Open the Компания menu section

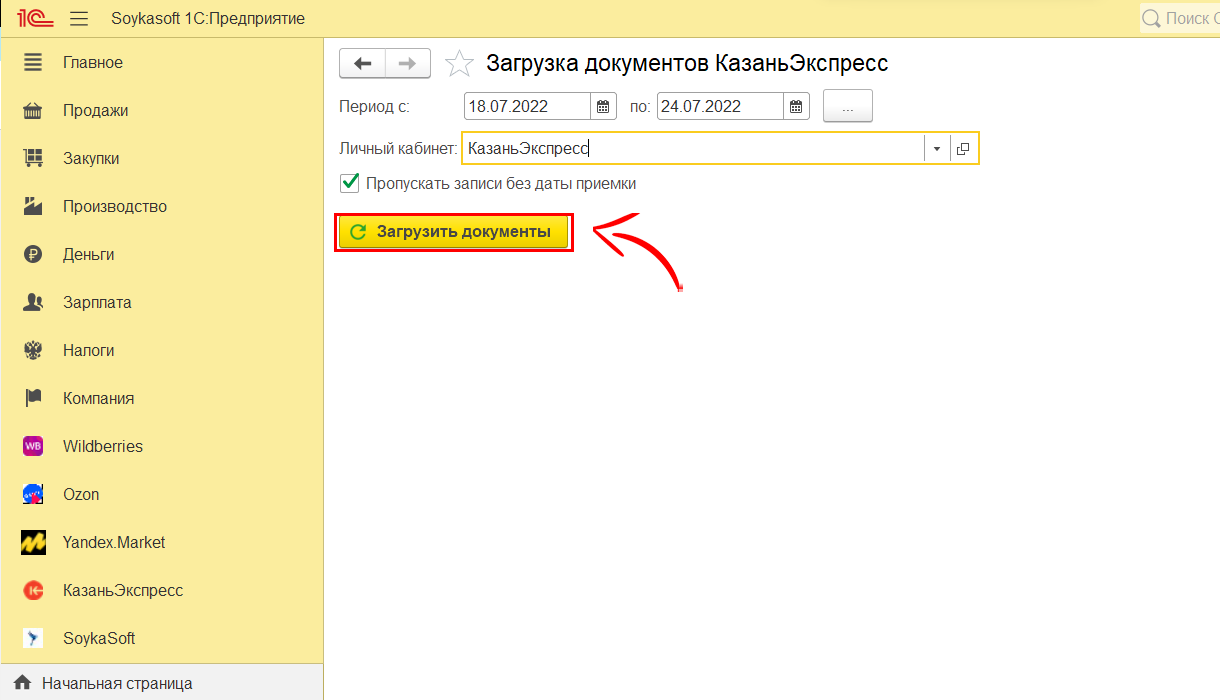99,399
